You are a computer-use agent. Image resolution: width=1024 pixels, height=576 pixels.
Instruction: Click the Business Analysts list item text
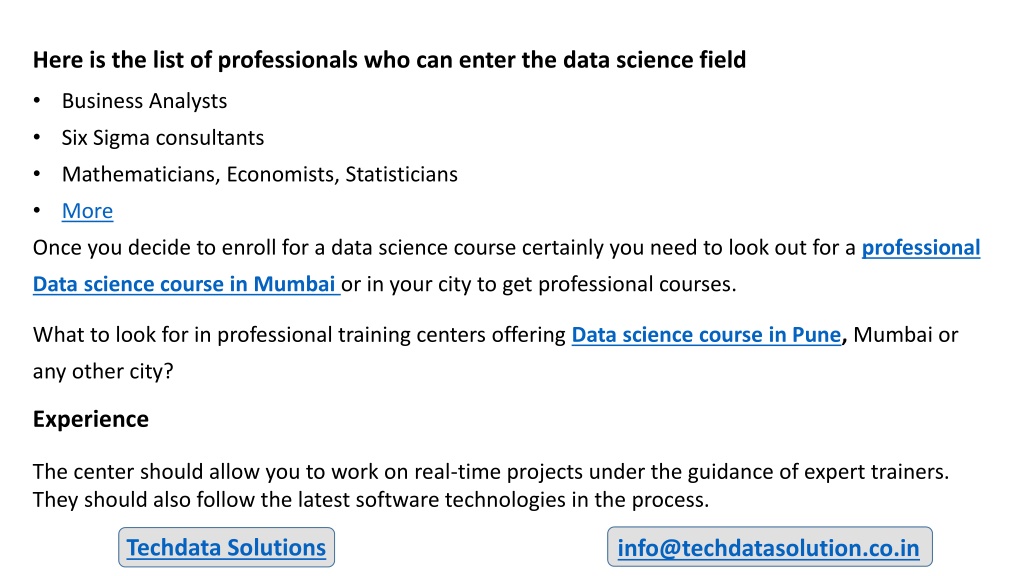144,101
